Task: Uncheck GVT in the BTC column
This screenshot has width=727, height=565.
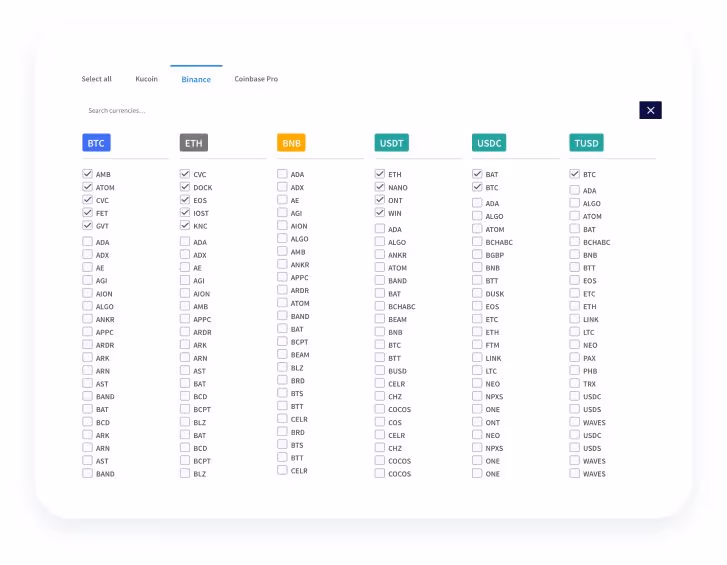Action: [88, 225]
